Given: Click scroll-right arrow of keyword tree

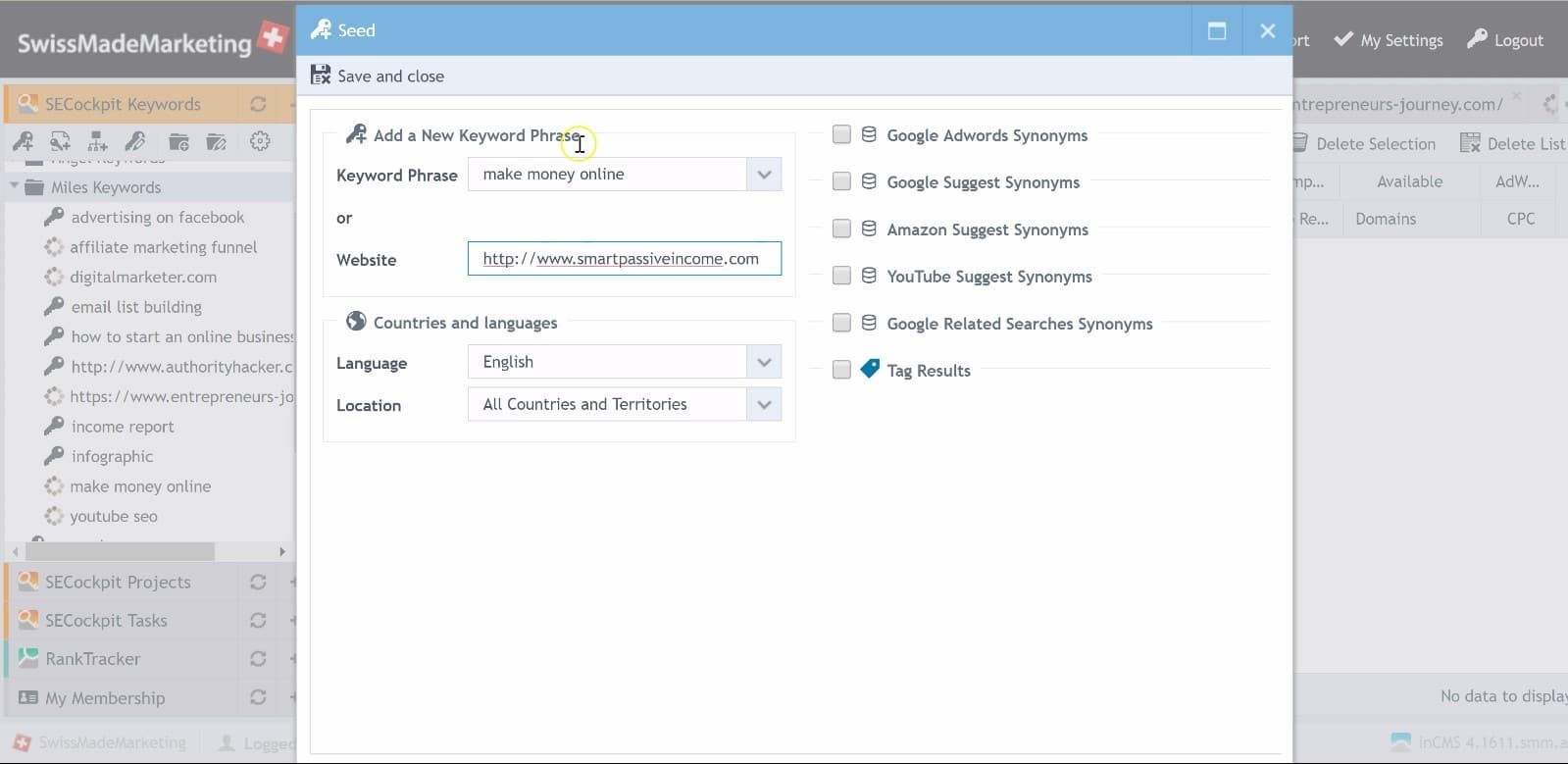Looking at the screenshot, I should 282,551.
